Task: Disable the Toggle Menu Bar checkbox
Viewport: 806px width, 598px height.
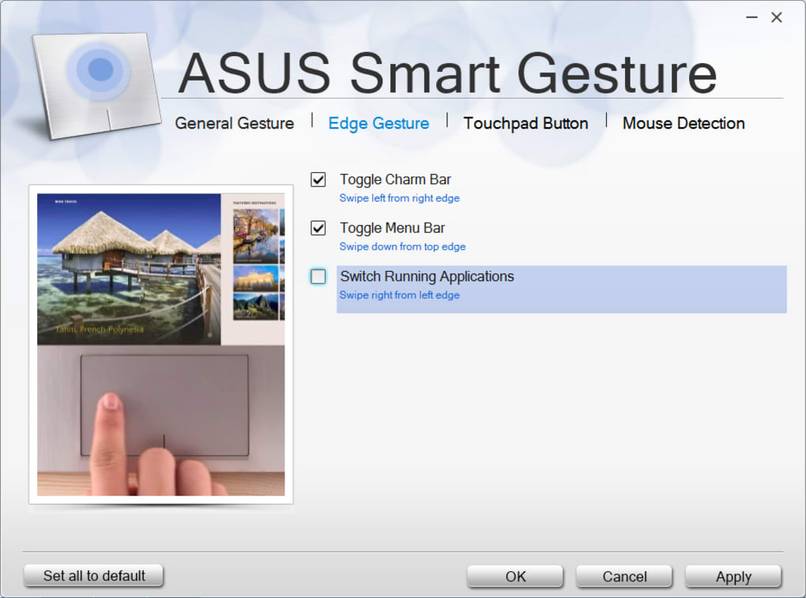Action: (x=318, y=228)
